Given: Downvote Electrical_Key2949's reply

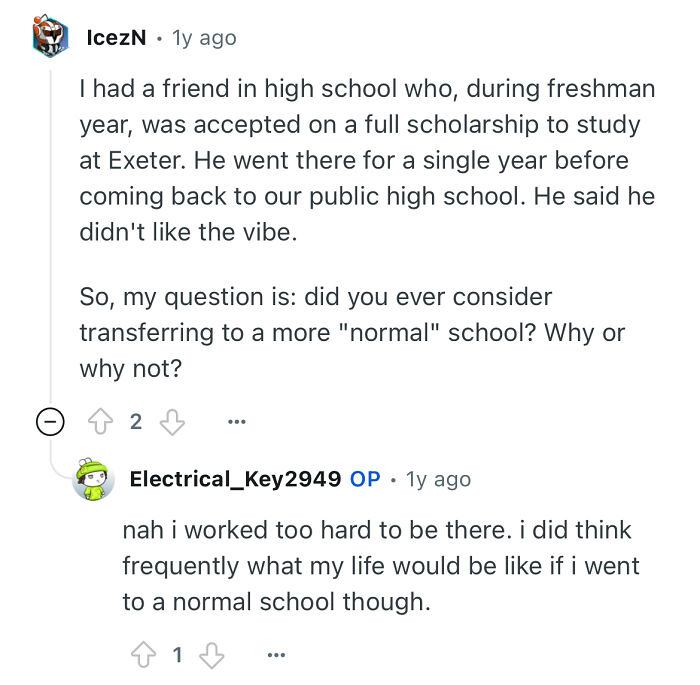Looking at the screenshot, I should point(211,655).
